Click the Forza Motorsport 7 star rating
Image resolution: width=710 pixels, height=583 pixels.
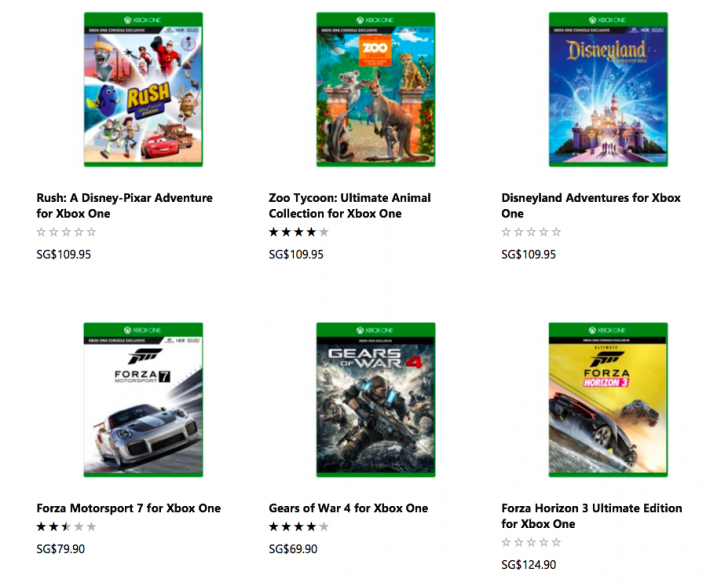coord(66,527)
